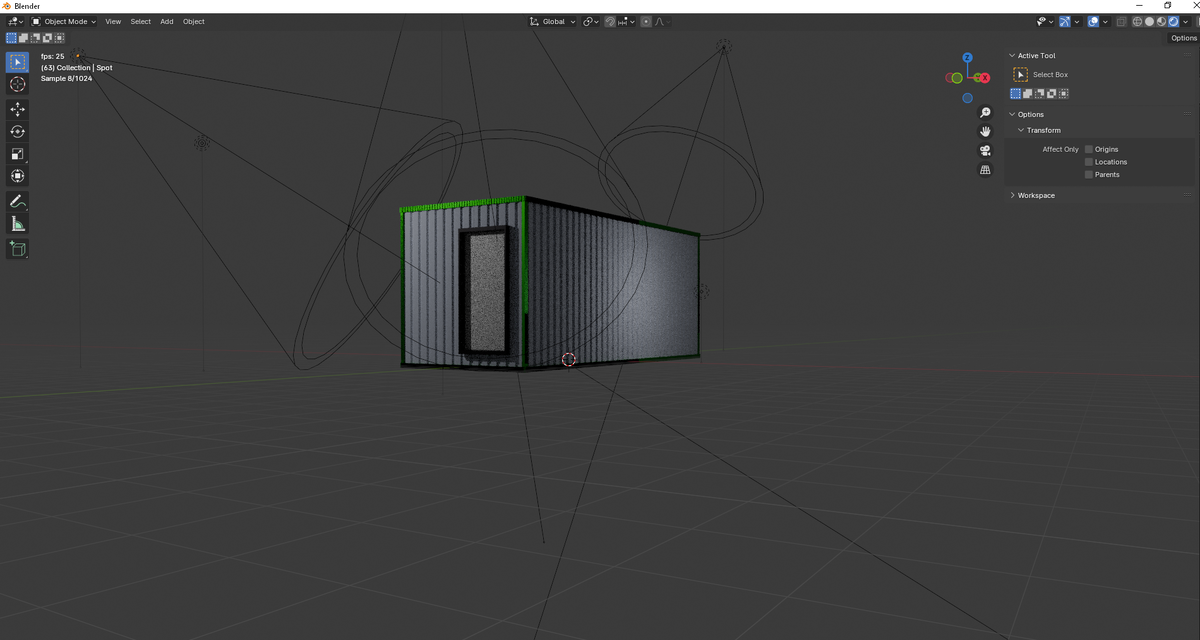Click the Blender logo in title bar

pos(5,5)
